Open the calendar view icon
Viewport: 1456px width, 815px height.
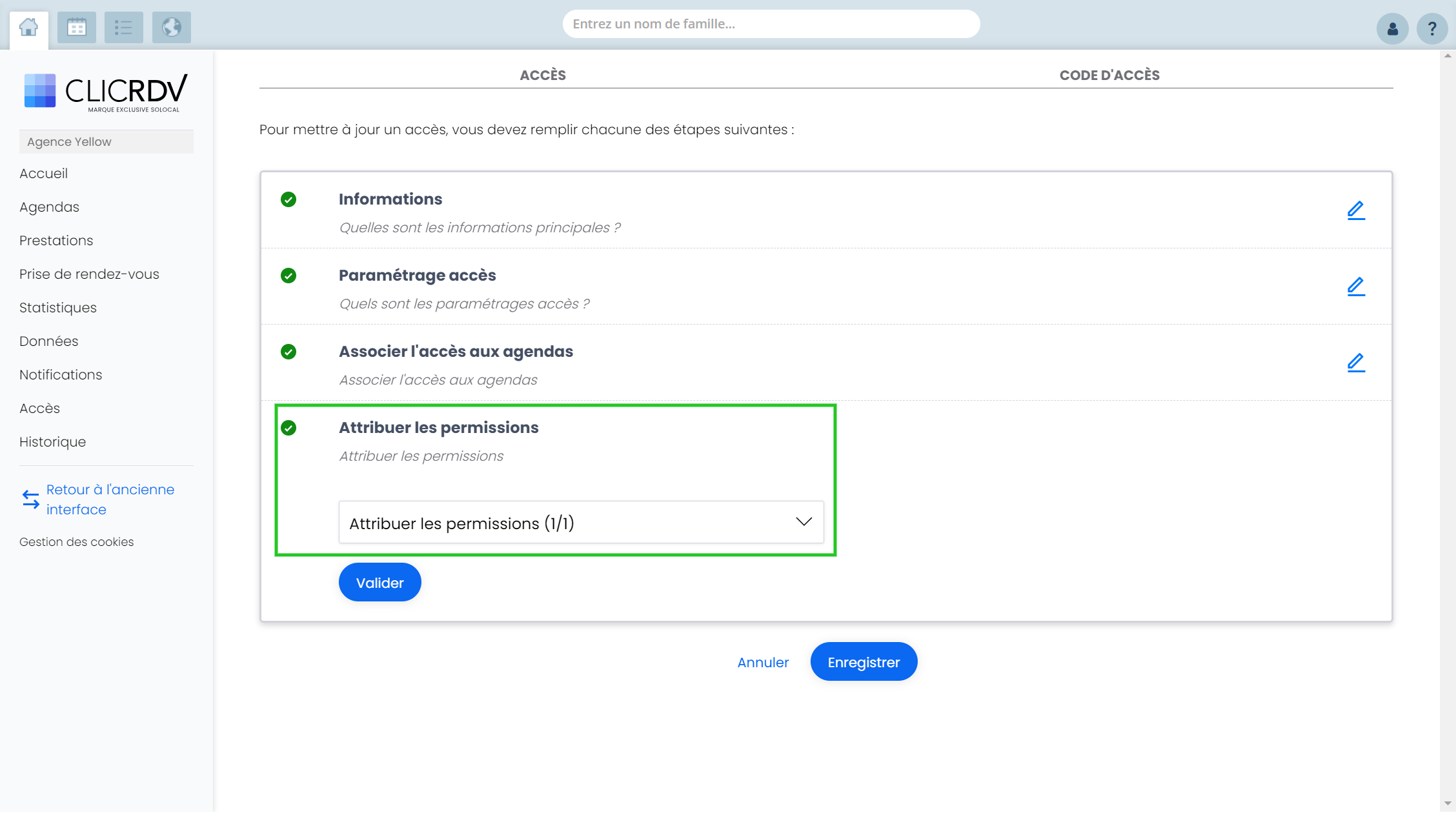[76, 28]
